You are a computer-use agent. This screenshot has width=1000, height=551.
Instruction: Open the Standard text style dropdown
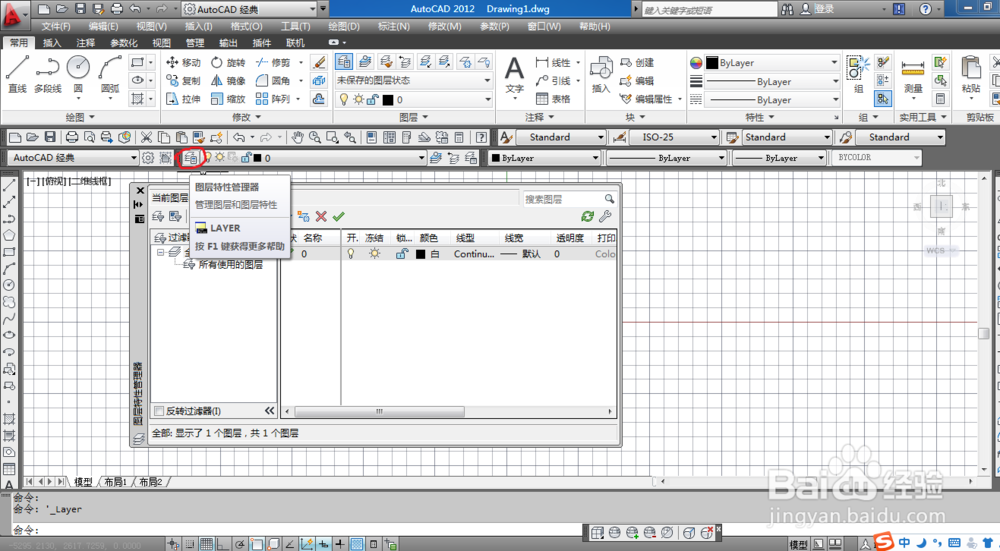pos(560,137)
